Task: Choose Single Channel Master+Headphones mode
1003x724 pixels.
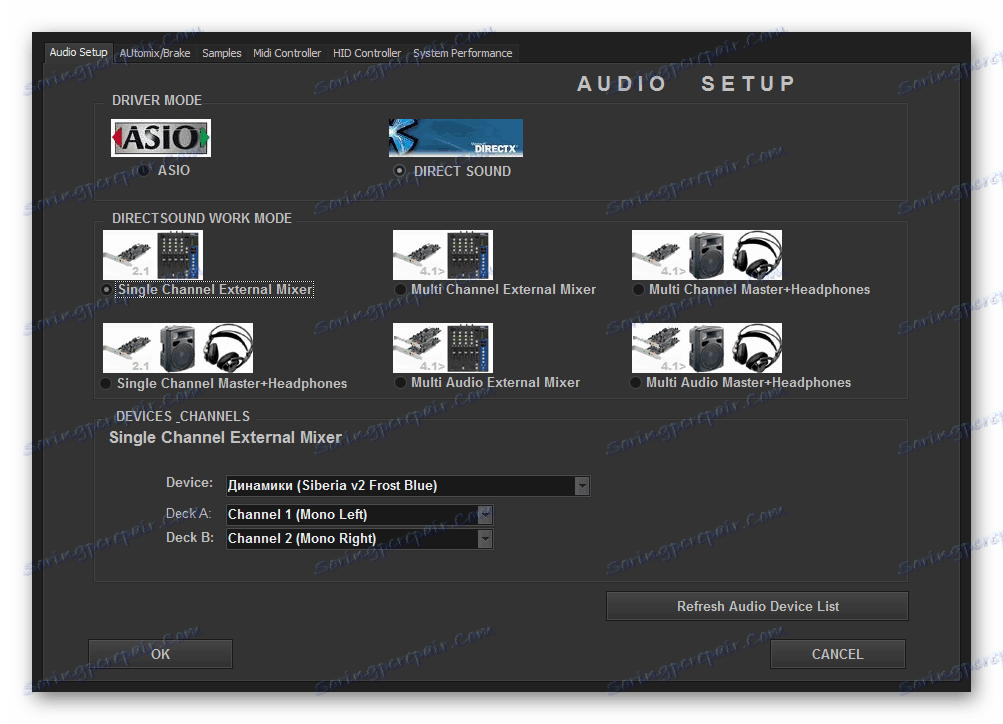Action: pos(106,383)
